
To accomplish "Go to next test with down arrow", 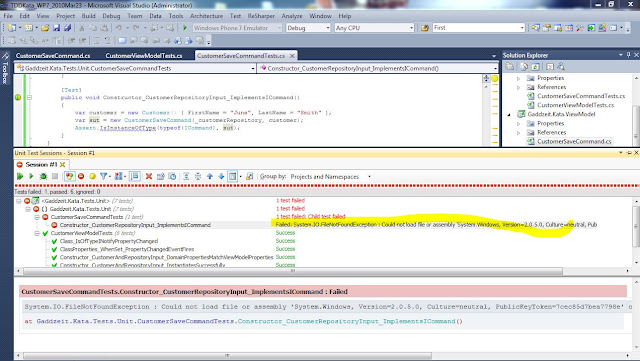I will click(x=221, y=176).
